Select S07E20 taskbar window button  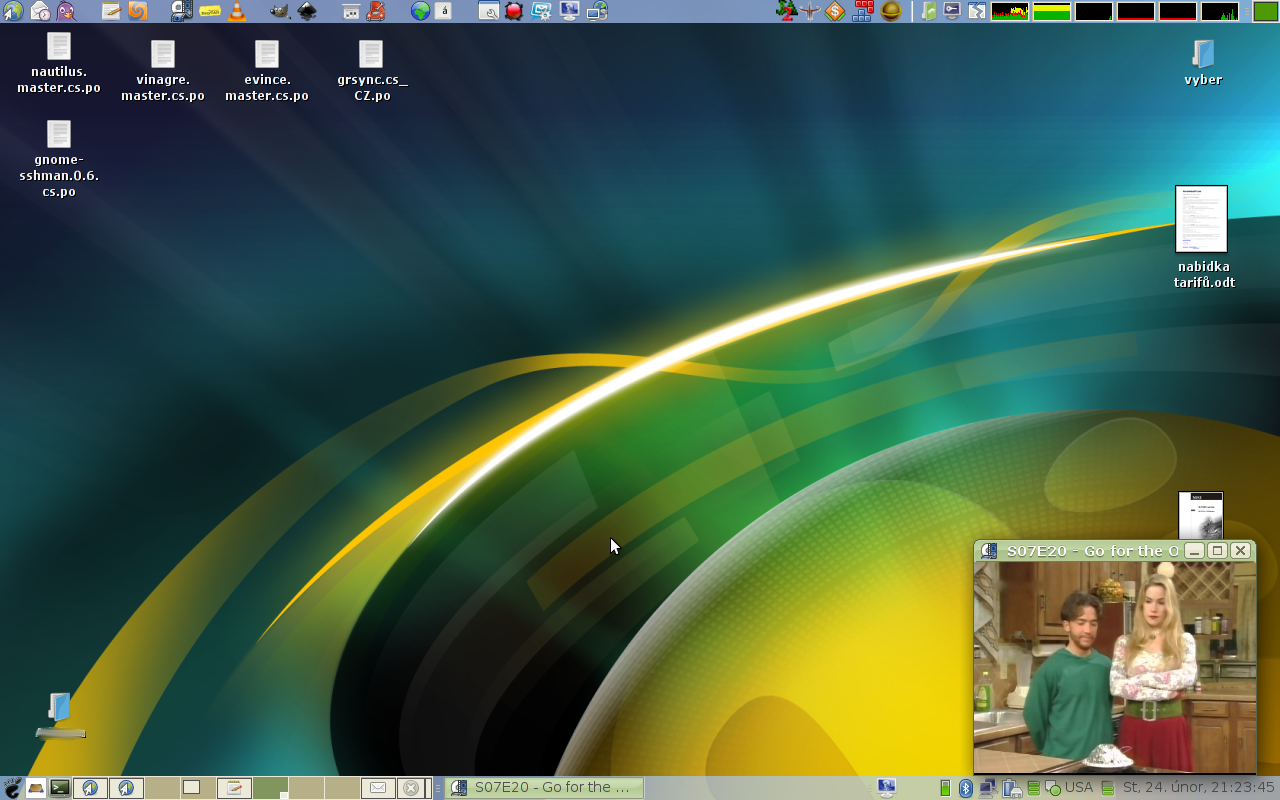click(x=544, y=788)
